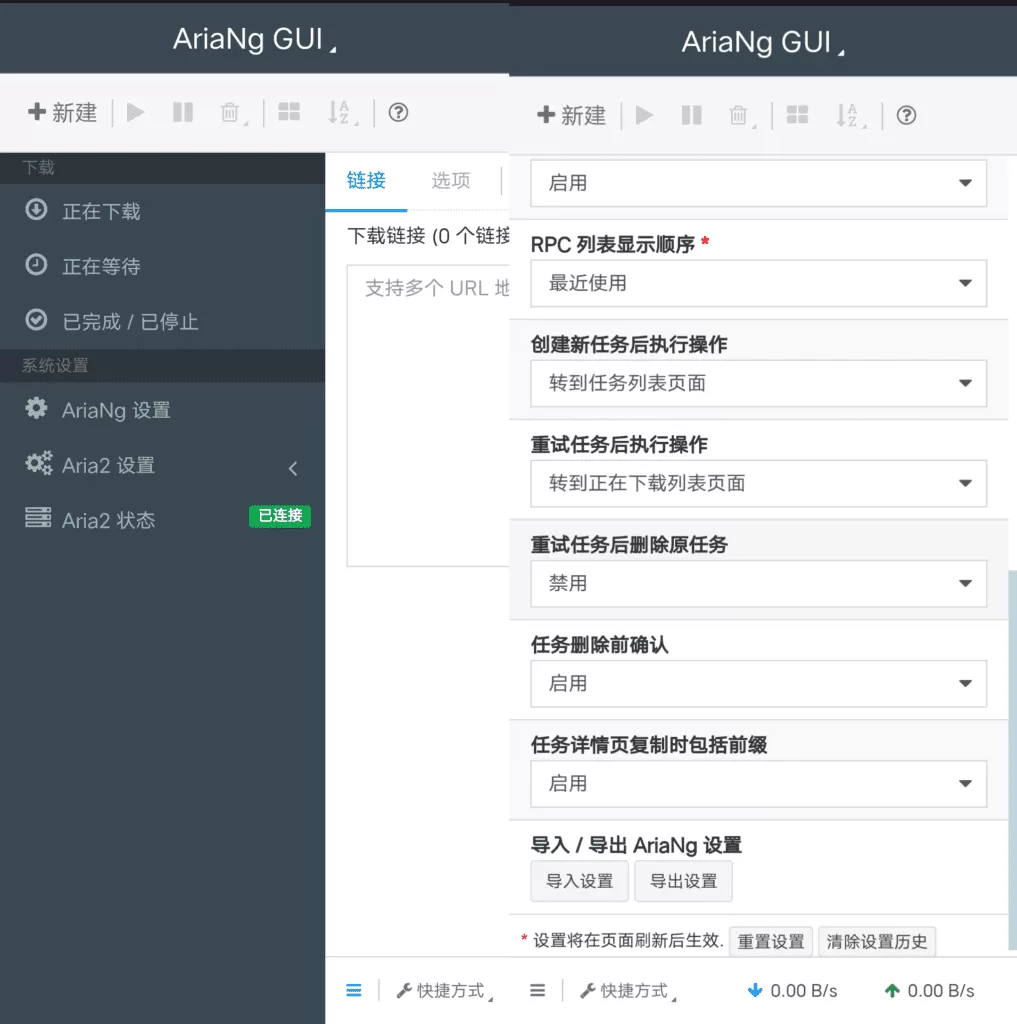Open Aria2 设置 in the sidebar
Image resolution: width=1017 pixels, height=1024 pixels.
tap(162, 466)
